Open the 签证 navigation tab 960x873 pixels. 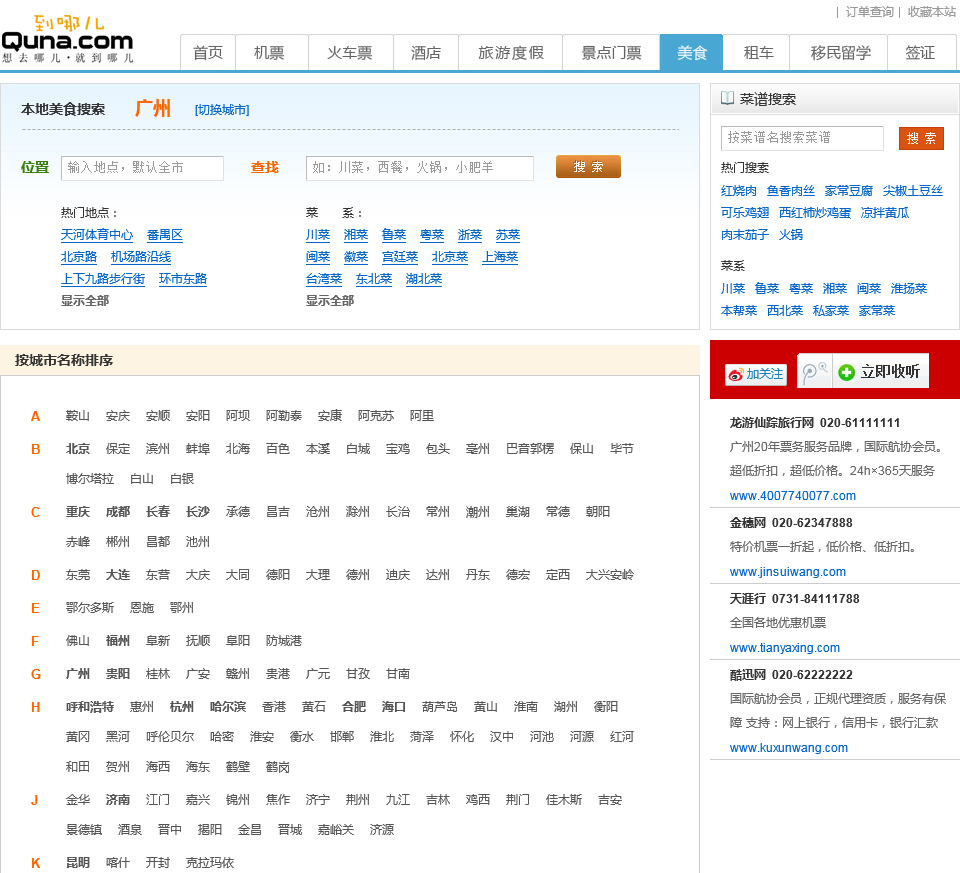coord(920,53)
